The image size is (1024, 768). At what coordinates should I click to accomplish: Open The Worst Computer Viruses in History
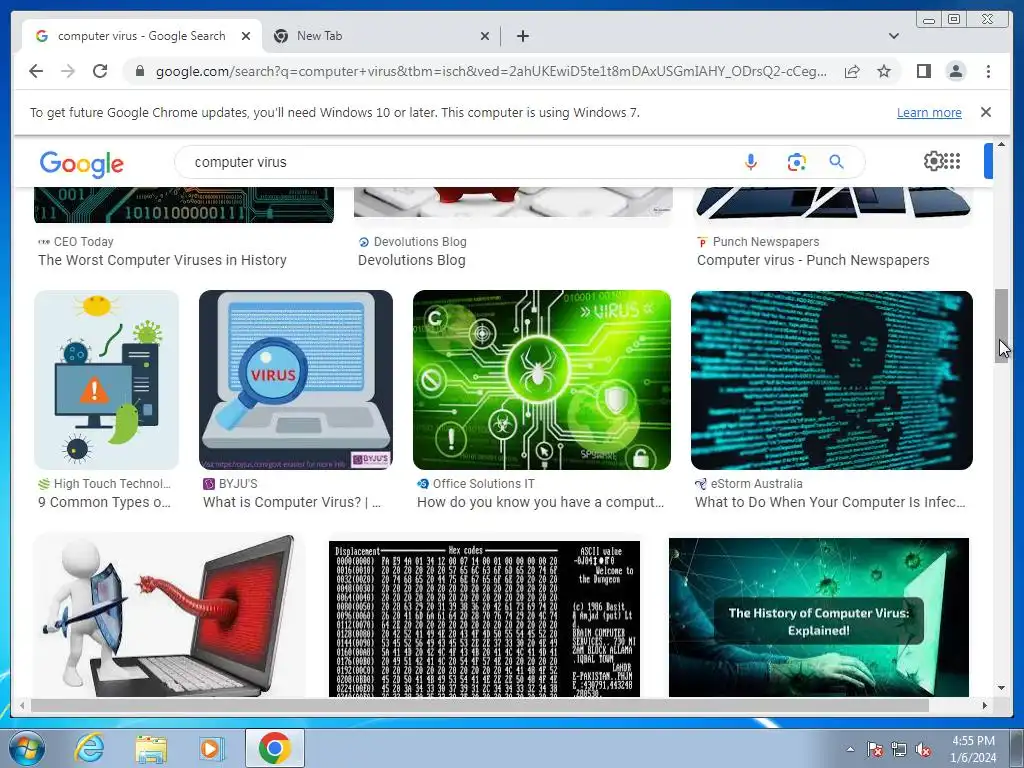click(x=162, y=260)
